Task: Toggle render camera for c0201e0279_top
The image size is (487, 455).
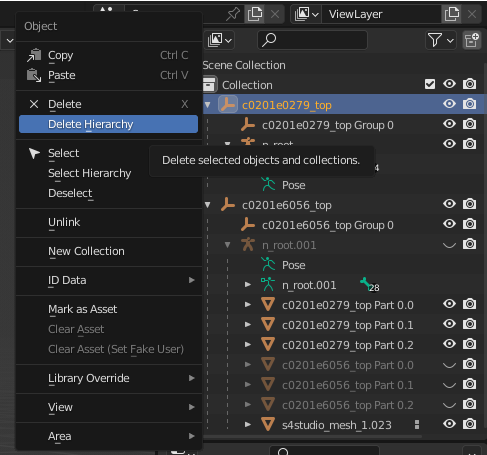Action: click(469, 104)
